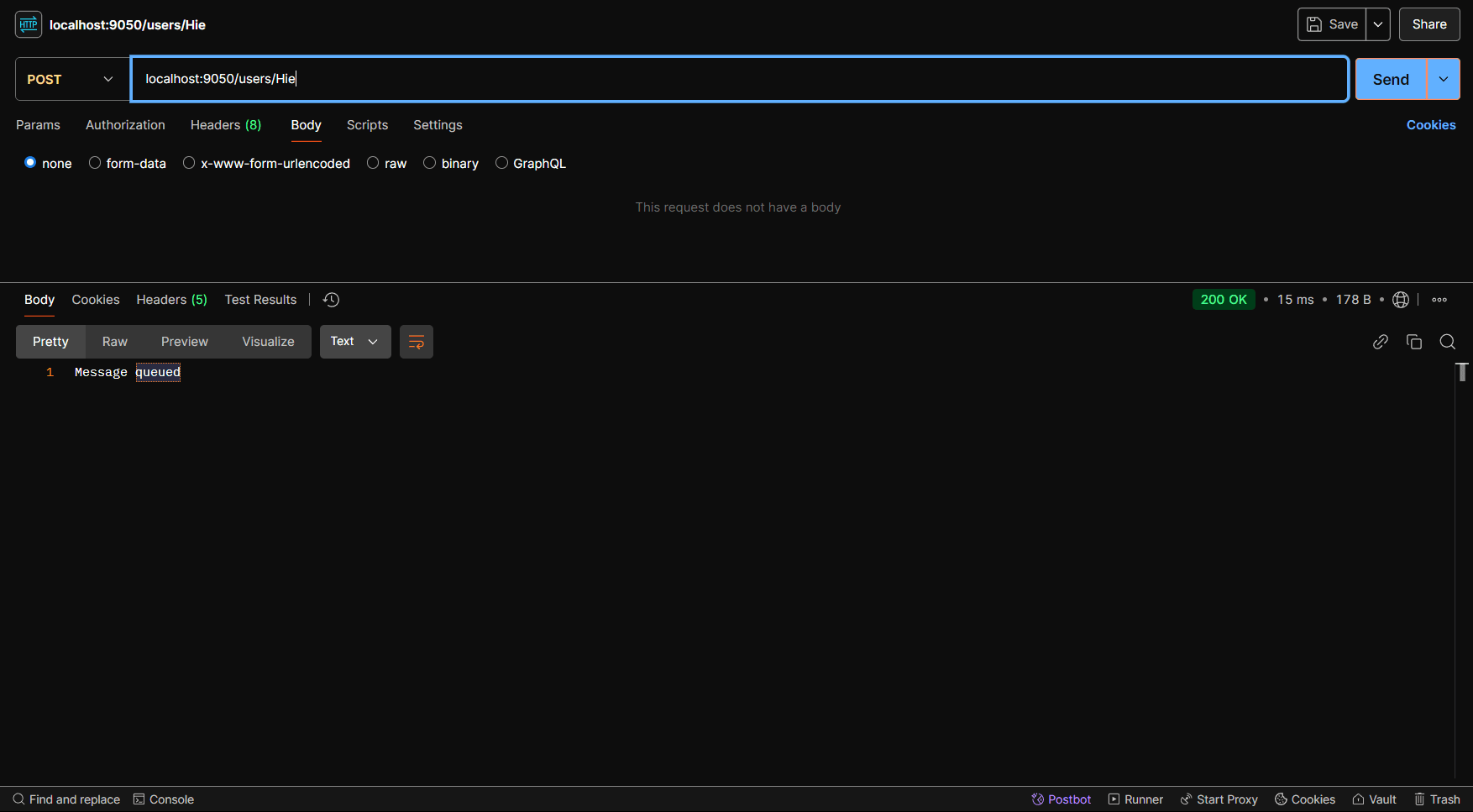Image resolution: width=1473 pixels, height=812 pixels.
Task: Click the request URL input field
Action: click(x=740, y=79)
